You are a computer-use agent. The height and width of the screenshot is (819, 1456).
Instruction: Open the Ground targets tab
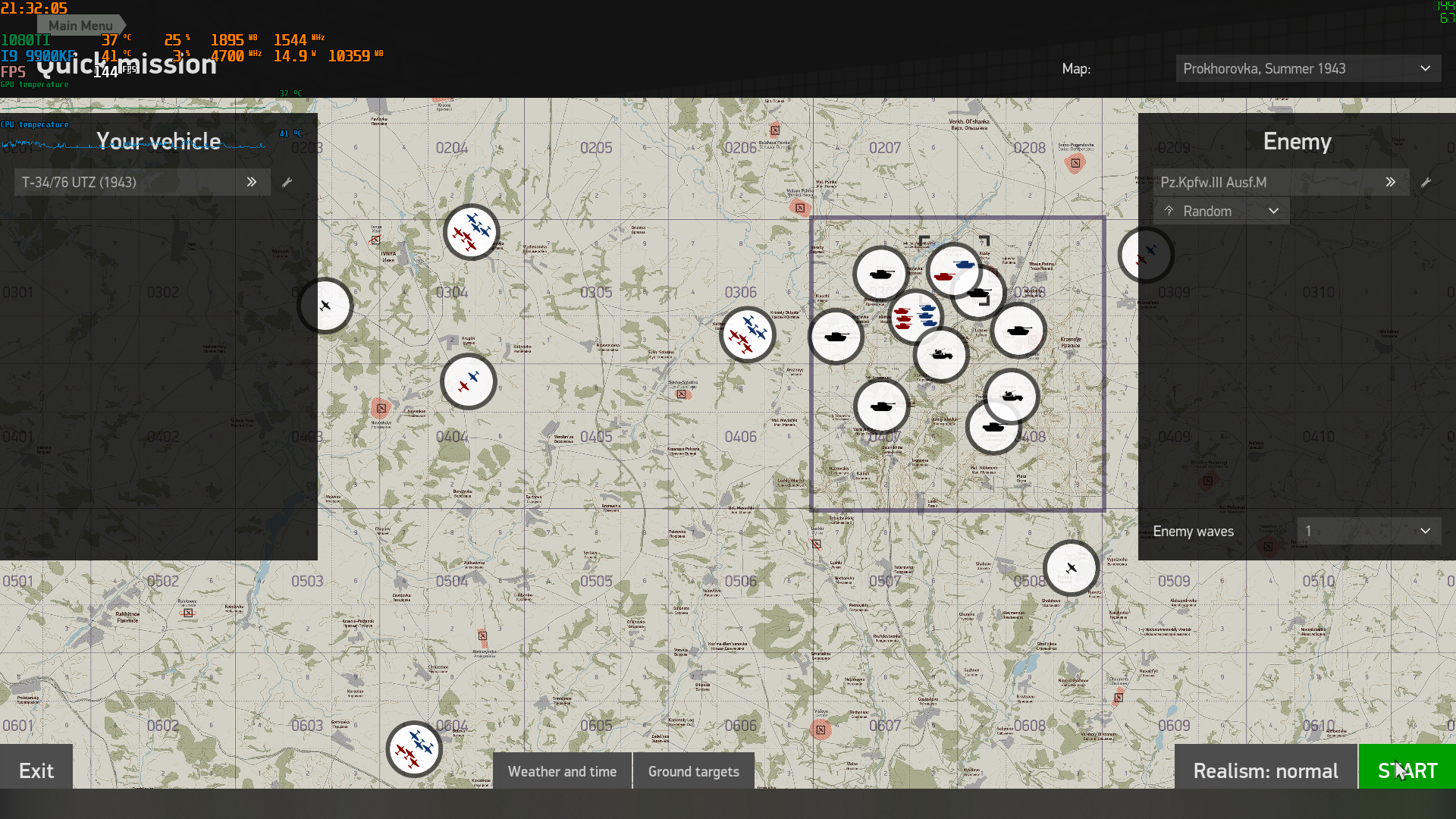693,771
